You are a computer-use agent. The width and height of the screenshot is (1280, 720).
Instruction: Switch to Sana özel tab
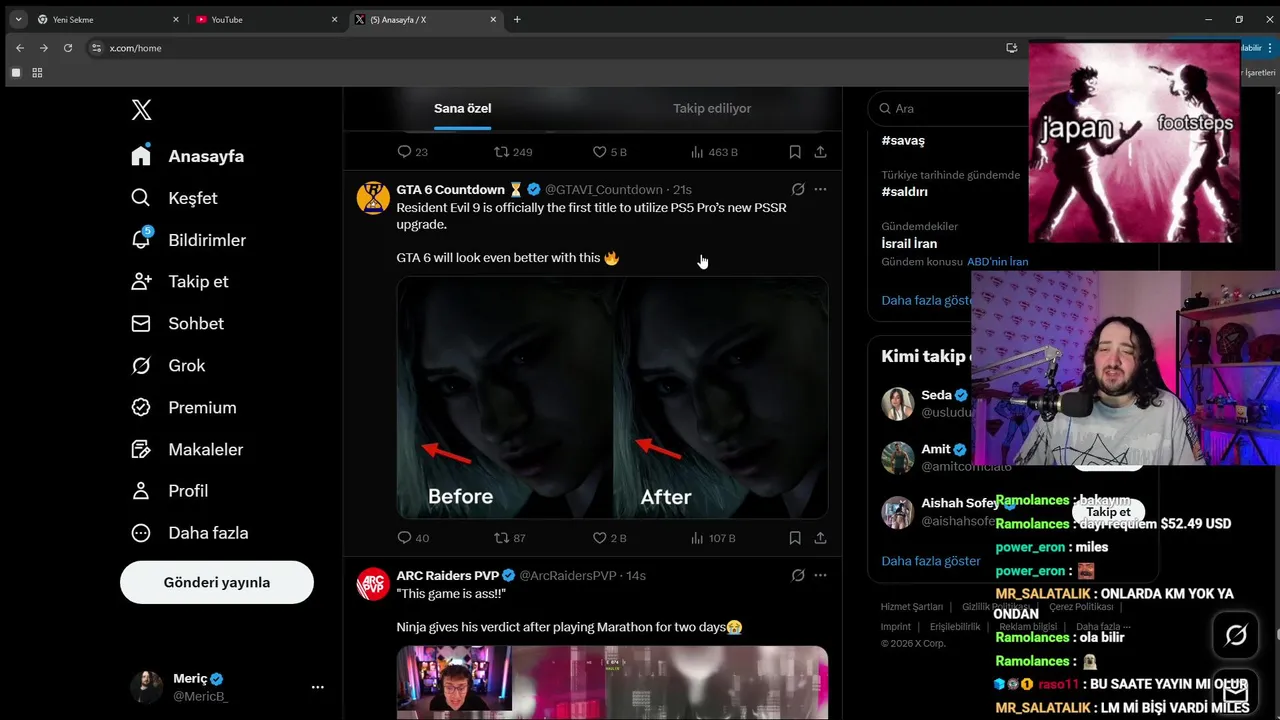463,108
